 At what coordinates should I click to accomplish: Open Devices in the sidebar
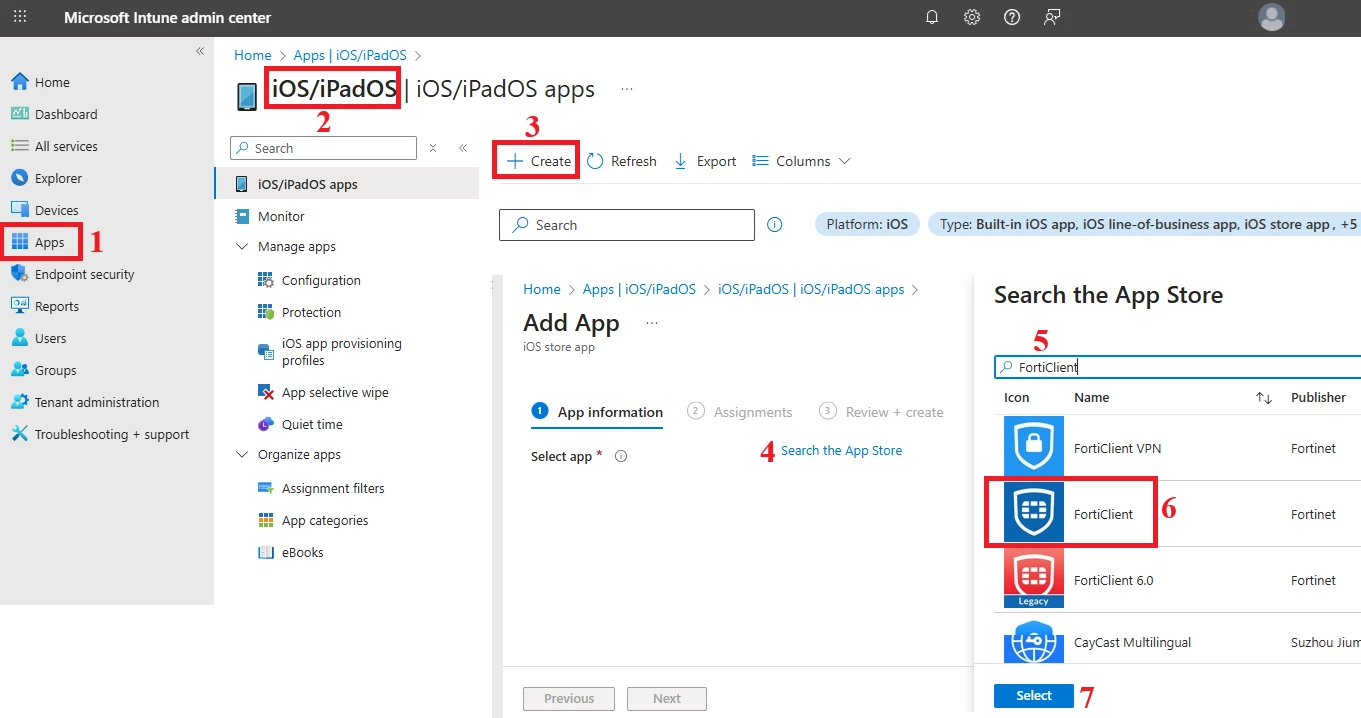(56, 210)
